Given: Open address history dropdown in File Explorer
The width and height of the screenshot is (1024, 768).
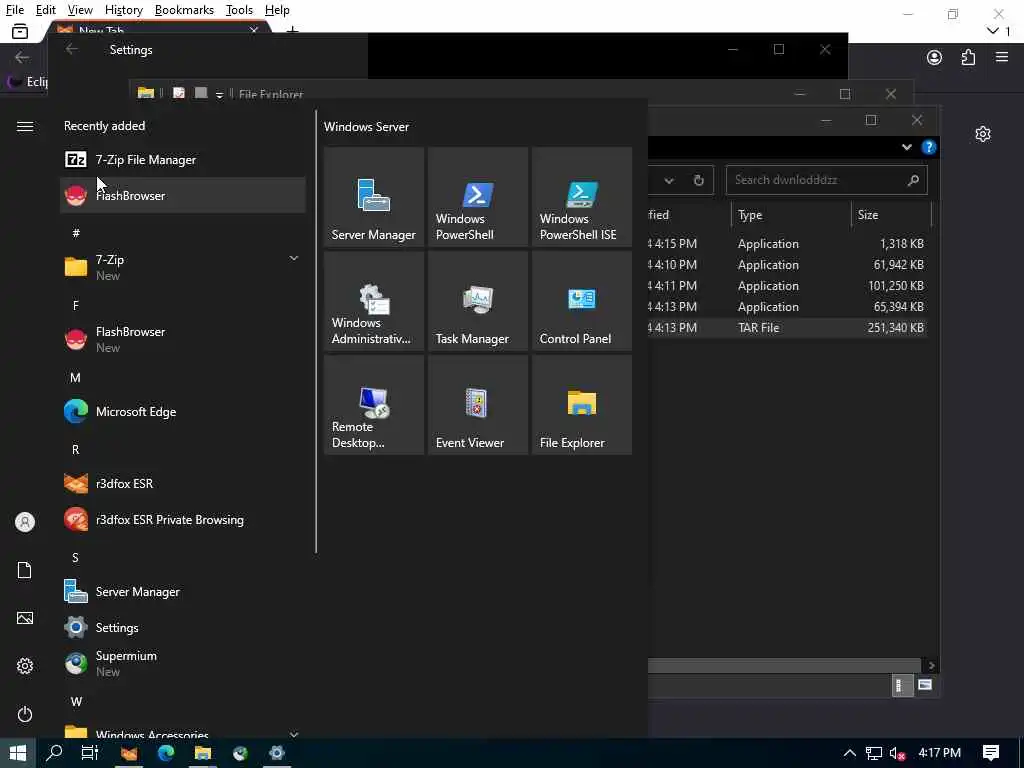Looking at the screenshot, I should pos(669,180).
